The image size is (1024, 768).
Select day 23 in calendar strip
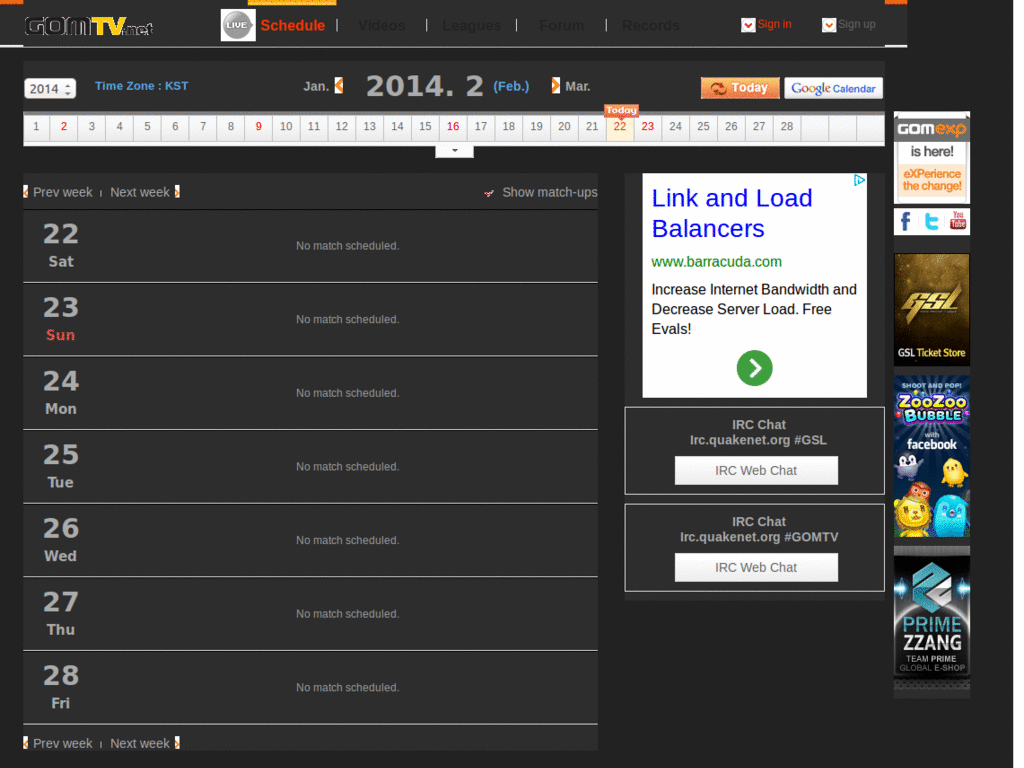(648, 127)
